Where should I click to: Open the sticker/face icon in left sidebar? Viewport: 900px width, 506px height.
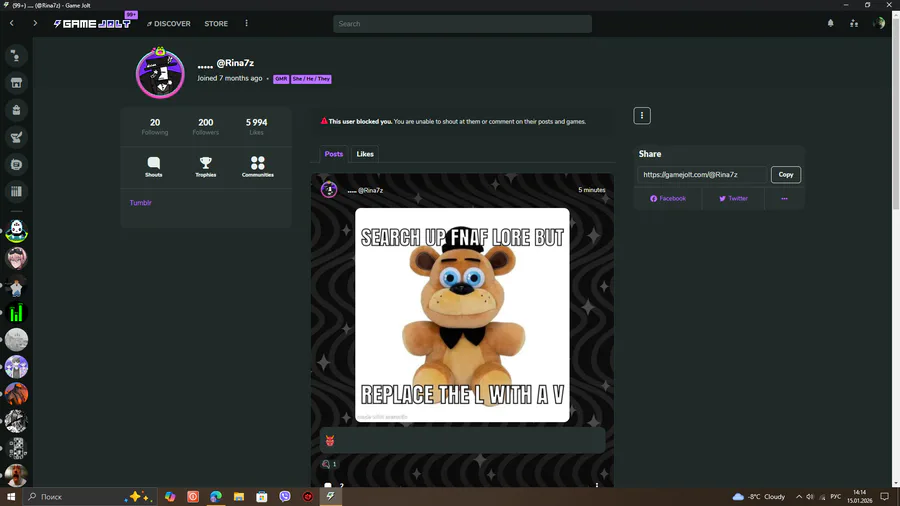(x=16, y=165)
